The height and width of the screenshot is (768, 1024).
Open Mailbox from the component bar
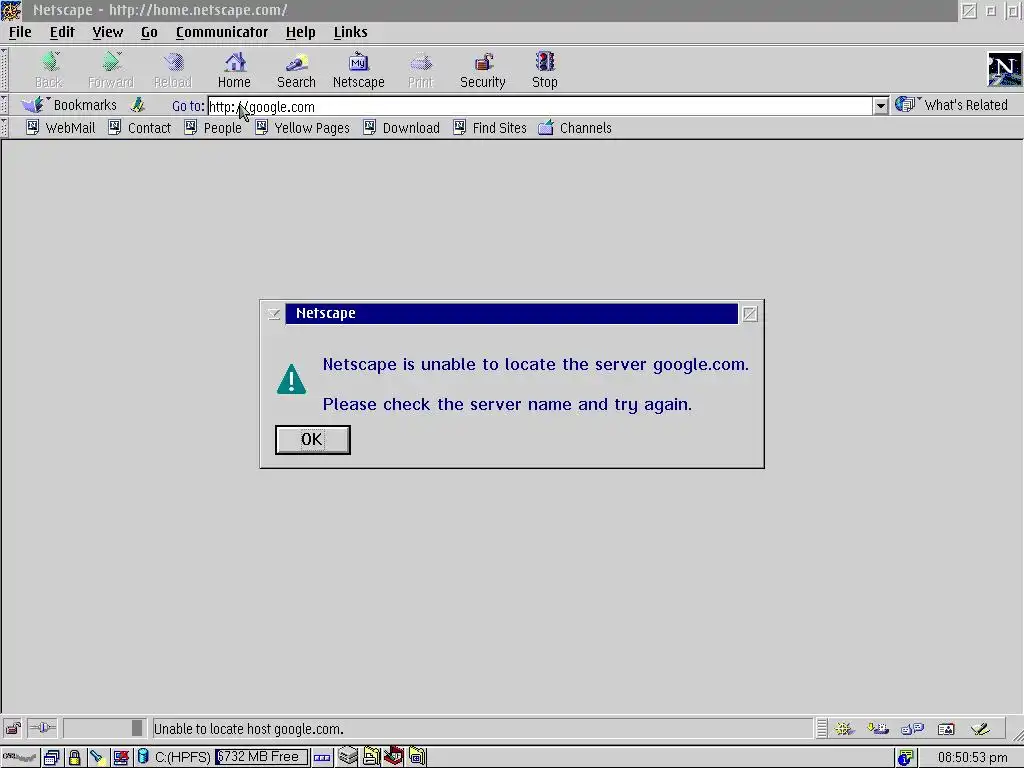[x=878, y=728]
